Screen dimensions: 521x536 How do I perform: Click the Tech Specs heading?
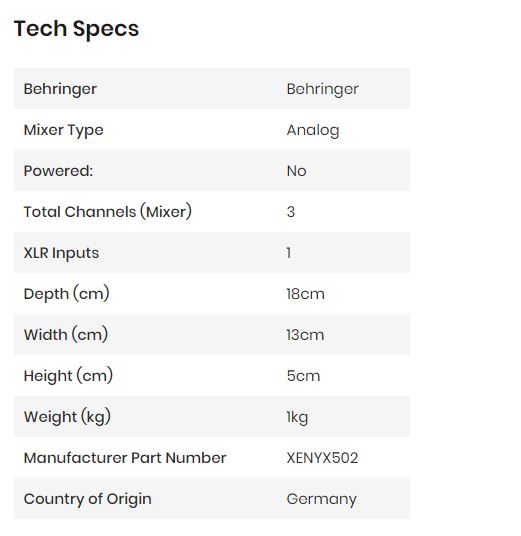76,29
